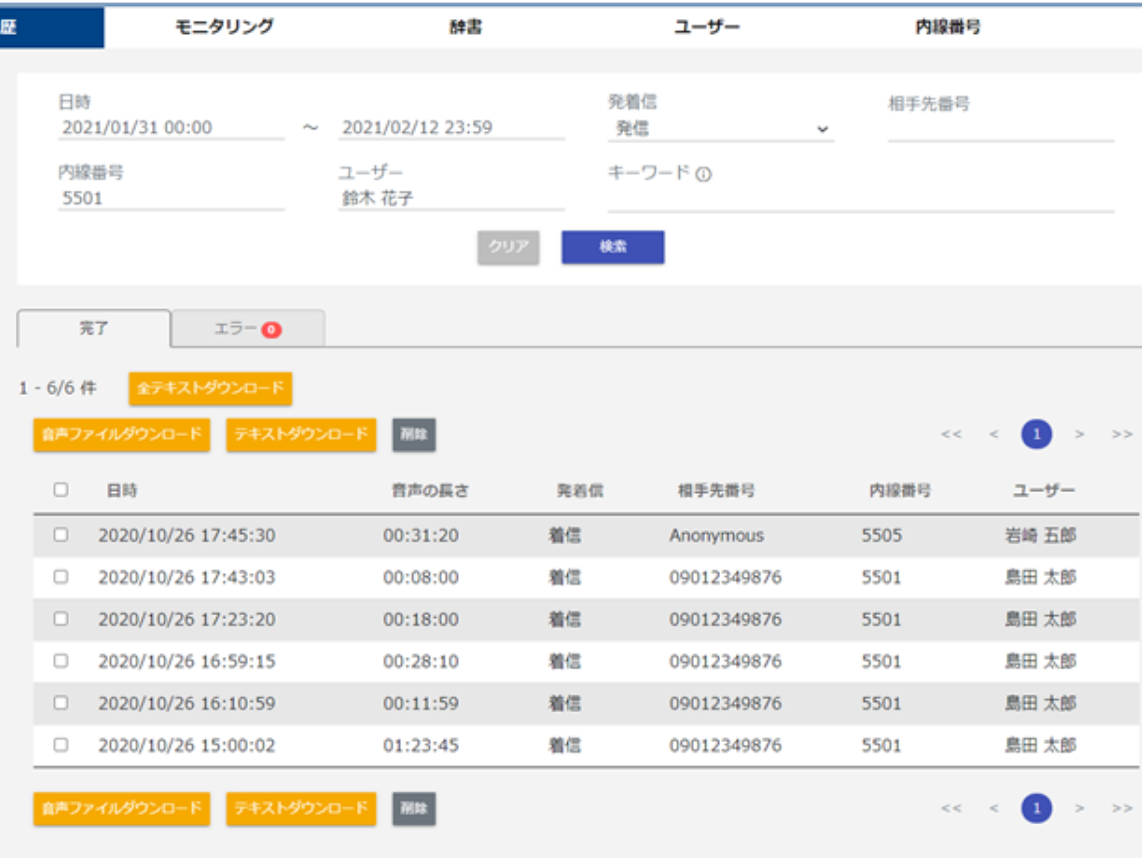Click the duration 00:31:20

click(421, 535)
